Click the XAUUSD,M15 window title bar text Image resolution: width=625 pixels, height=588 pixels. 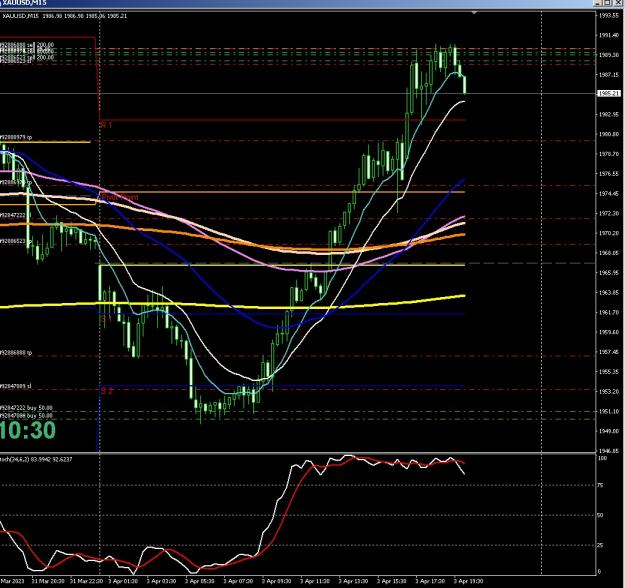pyautogui.click(x=24, y=3)
